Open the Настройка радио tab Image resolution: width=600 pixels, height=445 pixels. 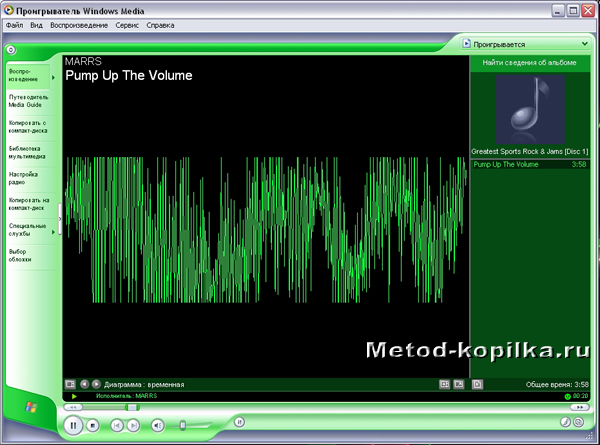pos(31,178)
